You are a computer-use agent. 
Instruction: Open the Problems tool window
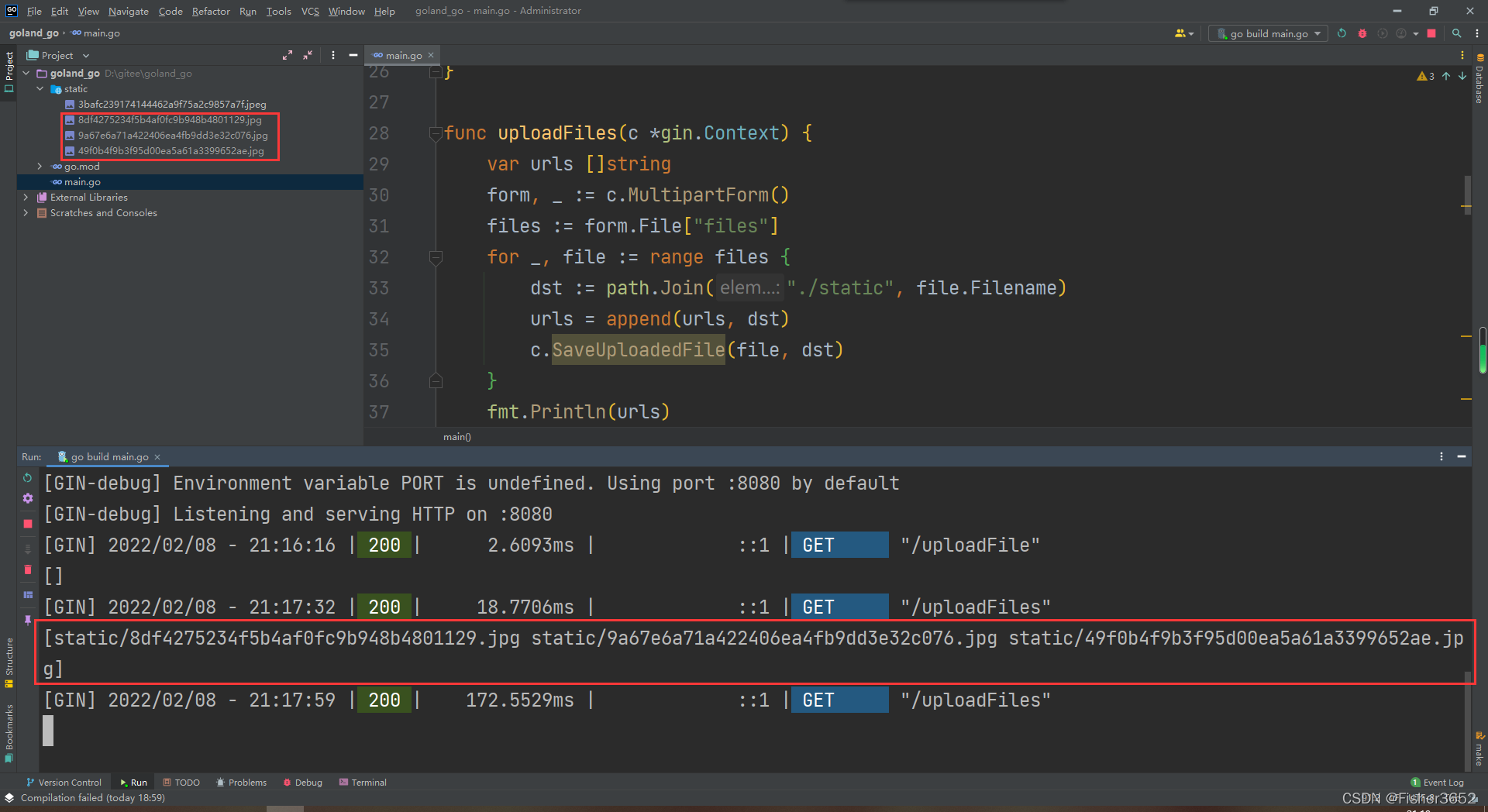point(241,783)
